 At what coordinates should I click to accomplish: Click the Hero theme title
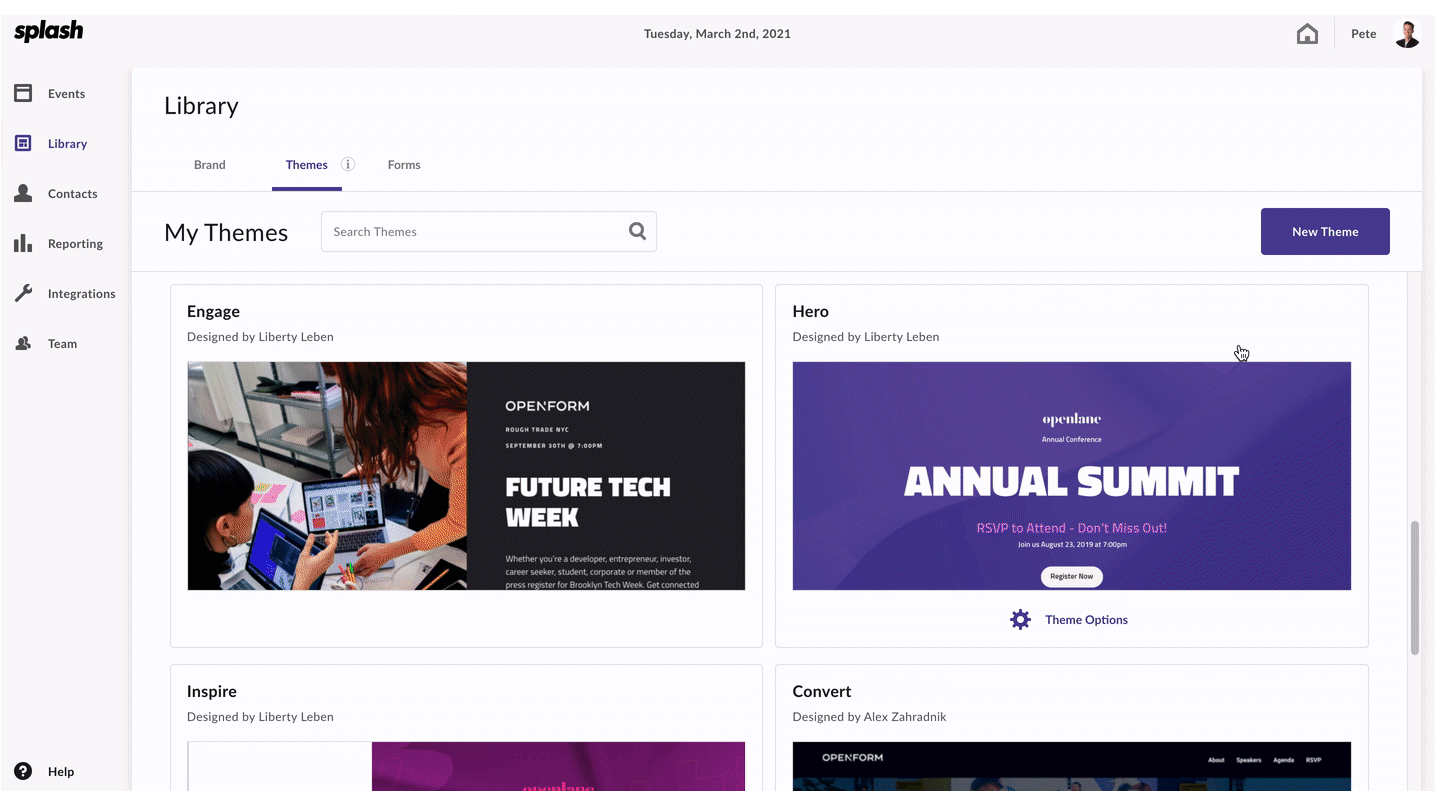tap(810, 312)
